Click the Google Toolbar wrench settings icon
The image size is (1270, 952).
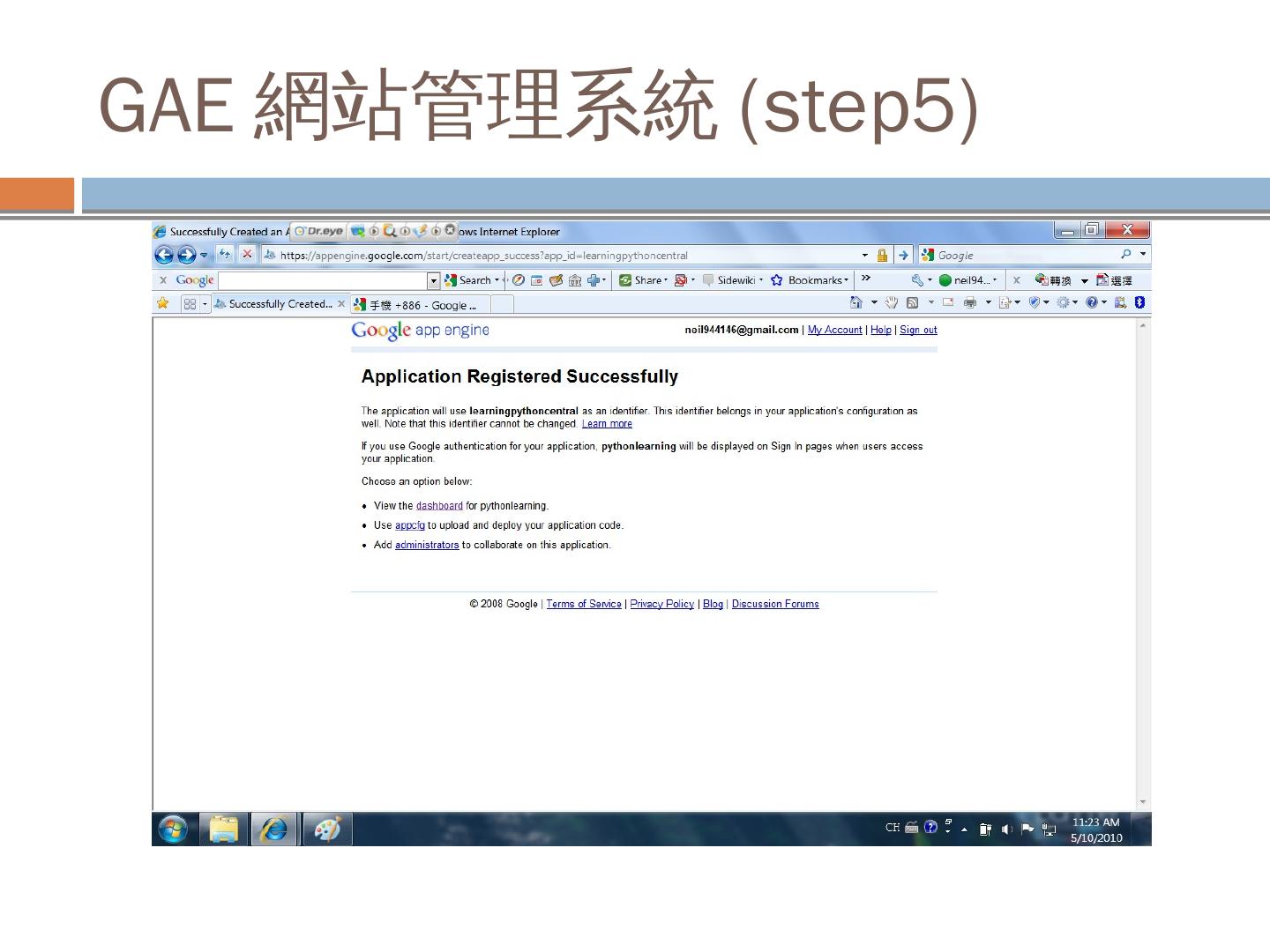[917, 280]
